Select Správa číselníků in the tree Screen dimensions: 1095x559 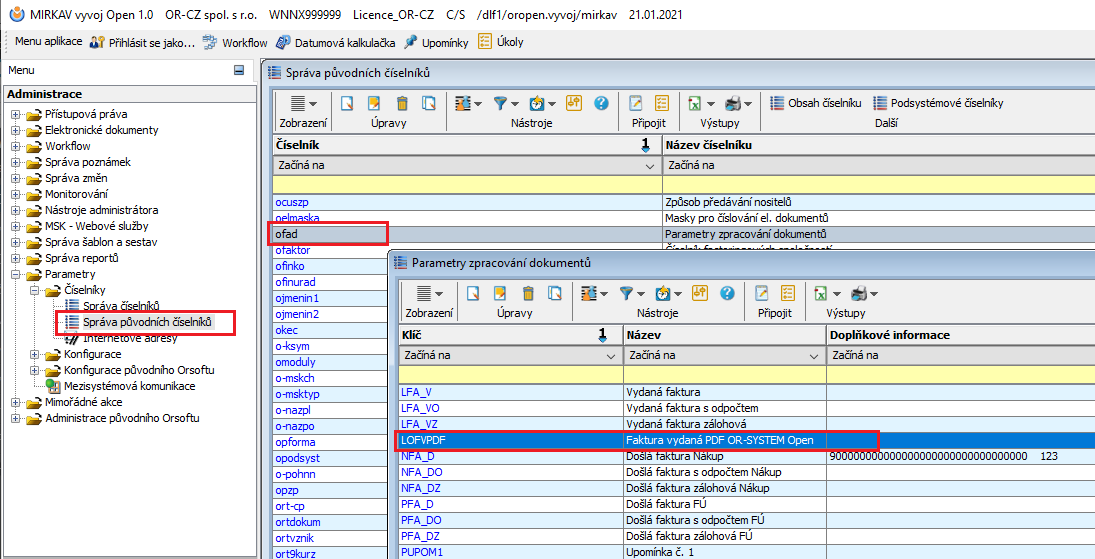coord(120,306)
